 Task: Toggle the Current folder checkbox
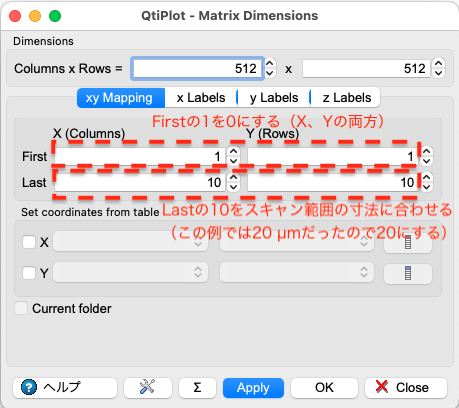pyautogui.click(x=21, y=308)
